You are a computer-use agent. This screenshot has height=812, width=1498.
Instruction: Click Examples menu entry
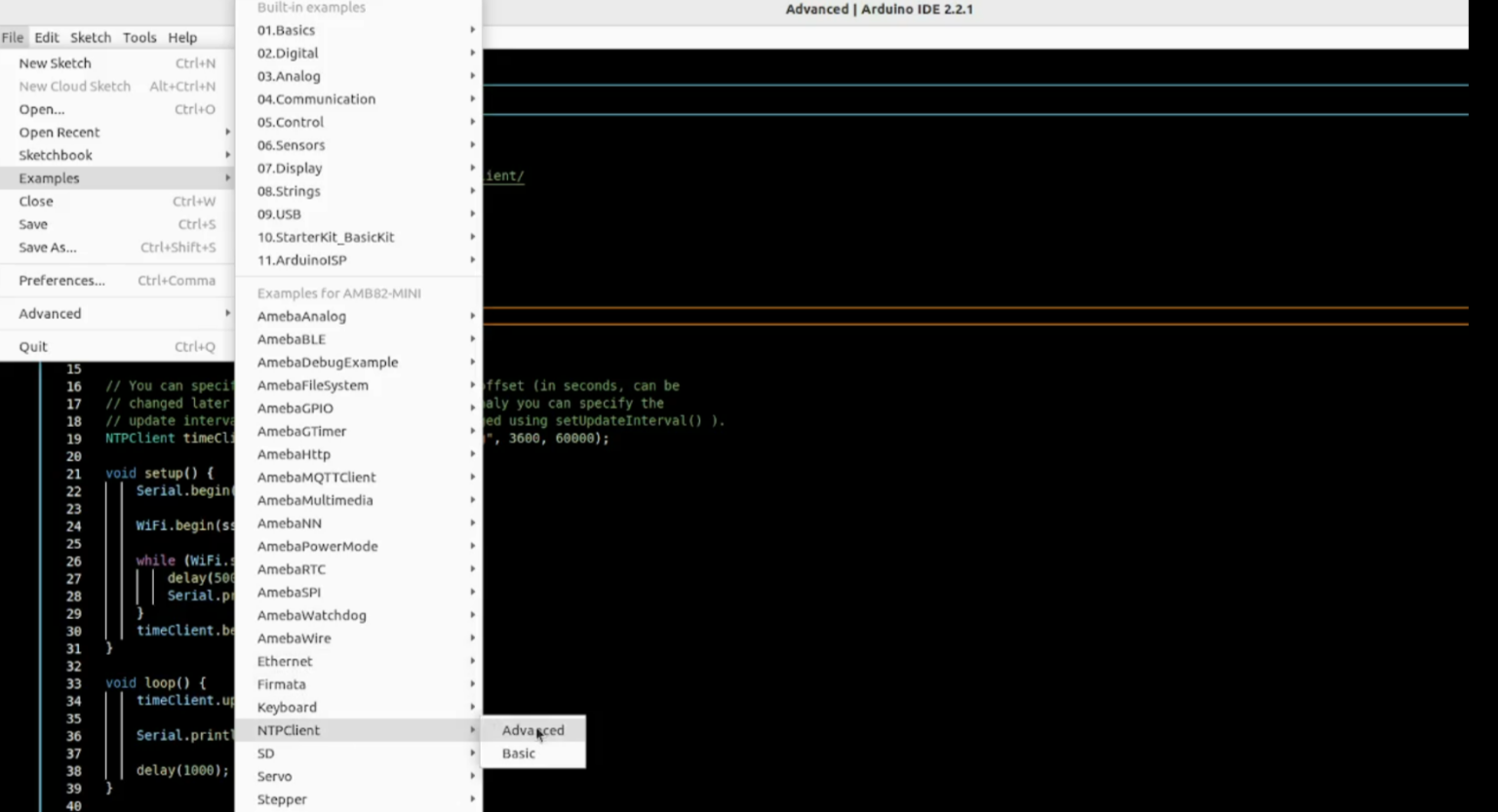pyautogui.click(x=117, y=178)
